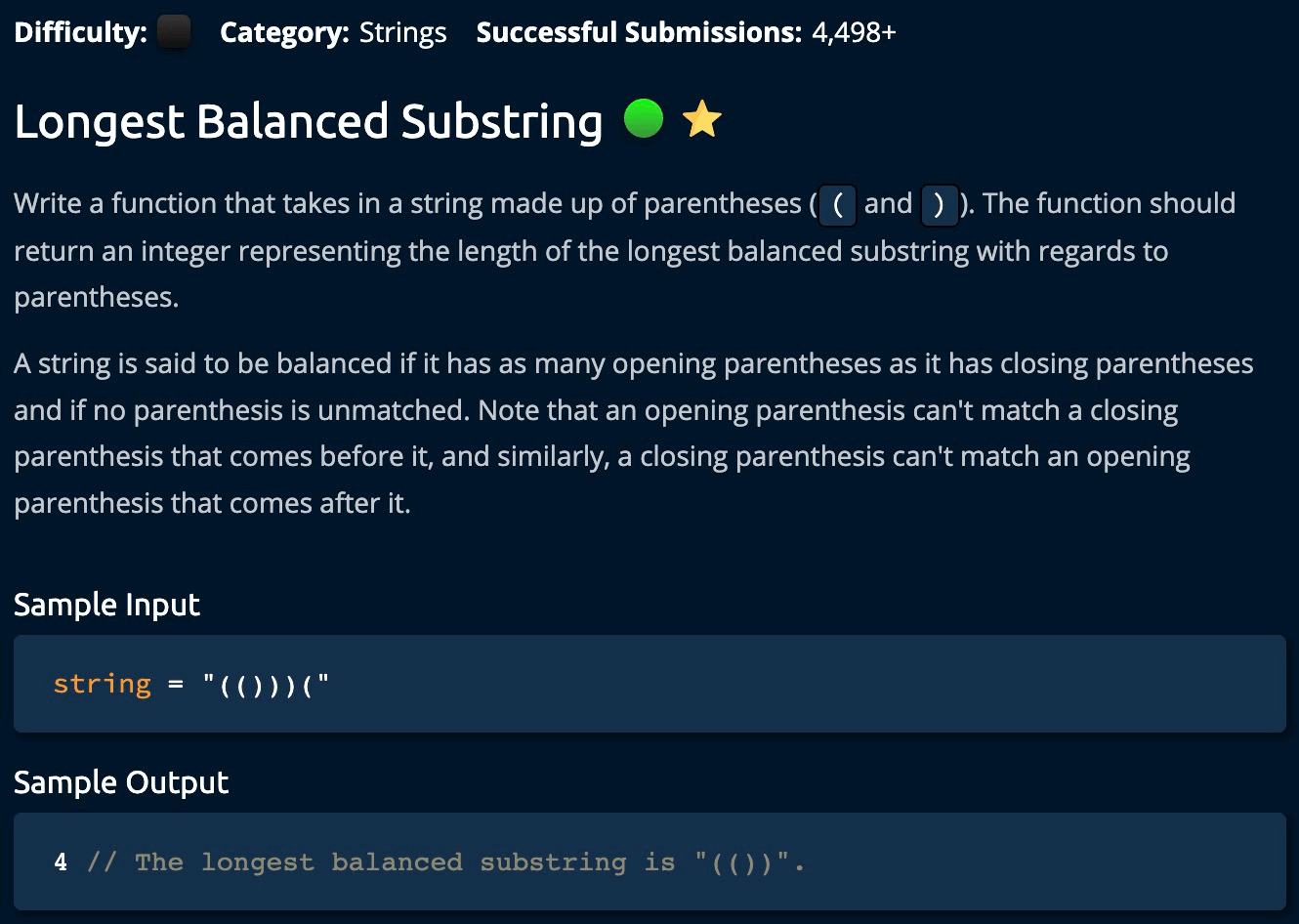Viewport: 1299px width, 924px height.
Task: Click the paragraph starting "A string is said"
Action: click(x=633, y=433)
